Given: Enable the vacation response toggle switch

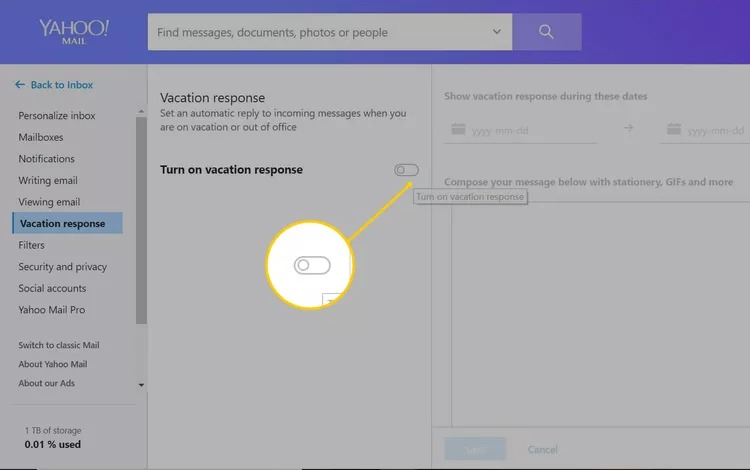Looking at the screenshot, I should [406, 170].
